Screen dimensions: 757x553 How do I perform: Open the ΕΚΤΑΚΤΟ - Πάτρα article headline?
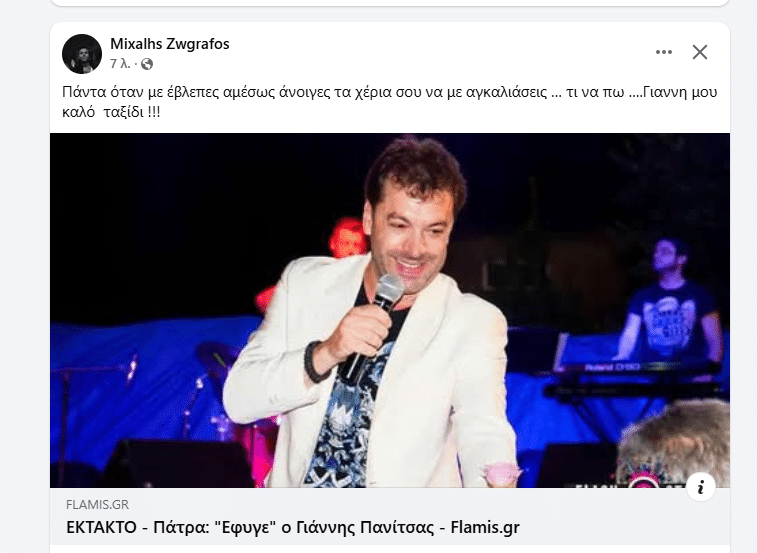[293, 527]
